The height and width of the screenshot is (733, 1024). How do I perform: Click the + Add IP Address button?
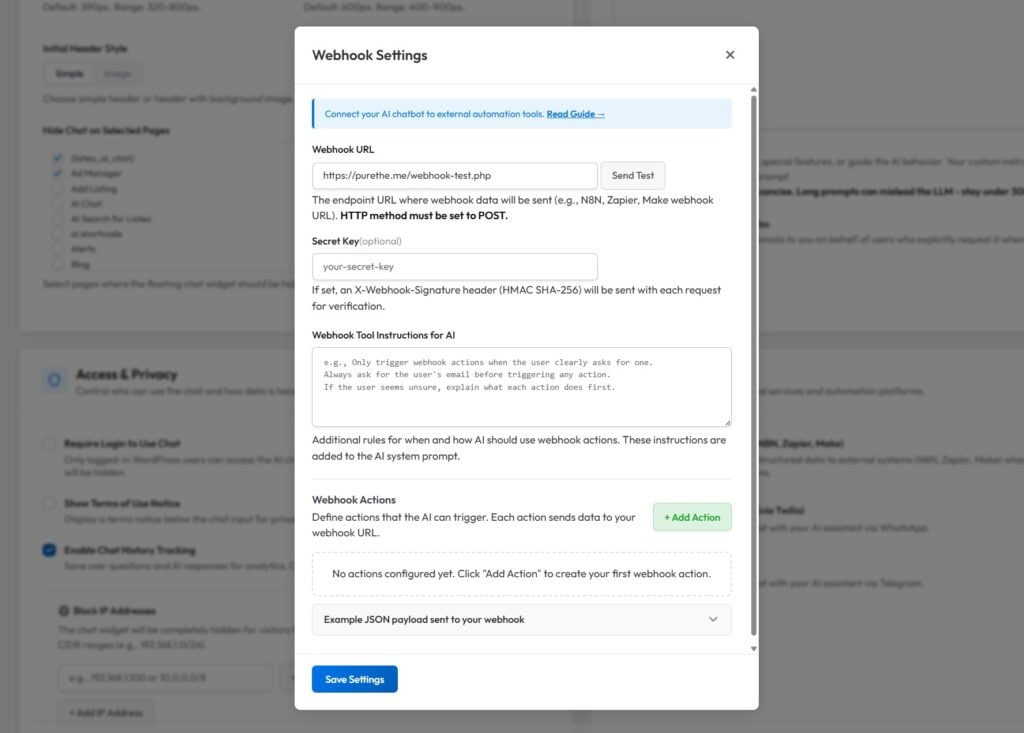[105, 713]
